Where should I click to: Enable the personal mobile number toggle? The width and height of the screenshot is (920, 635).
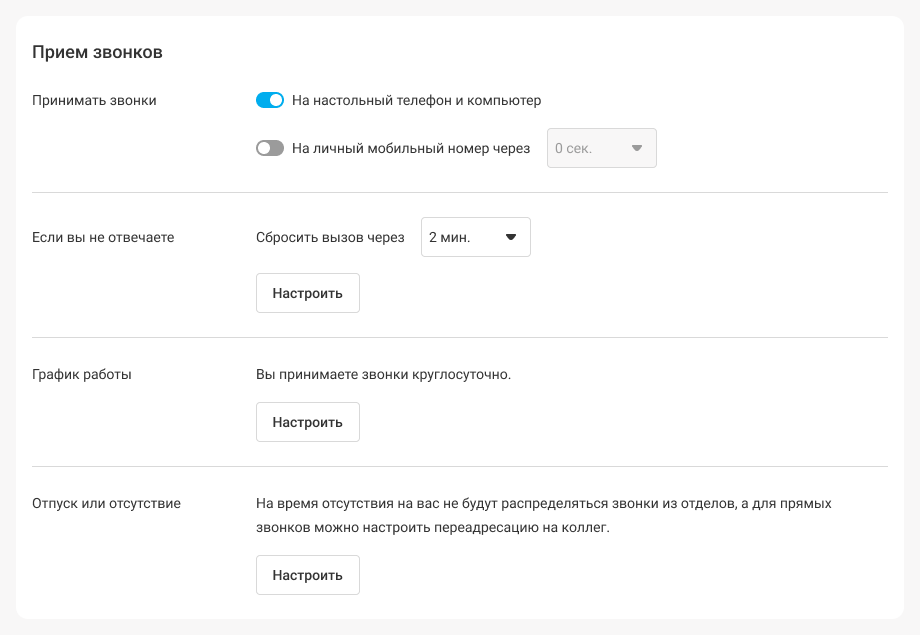pyautogui.click(x=270, y=148)
